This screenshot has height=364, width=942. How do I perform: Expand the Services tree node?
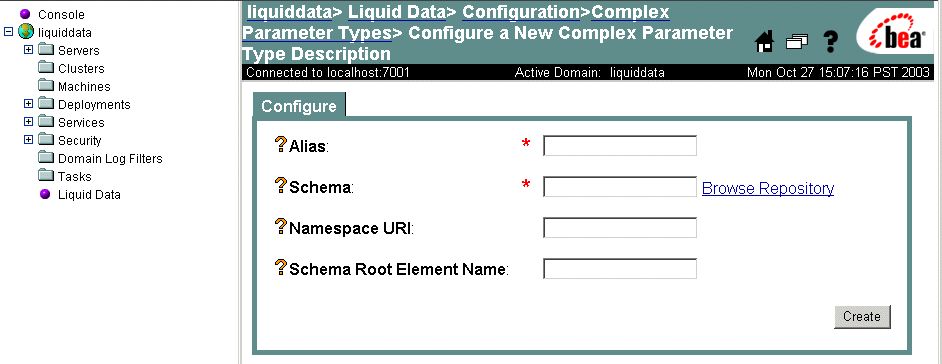(28, 122)
